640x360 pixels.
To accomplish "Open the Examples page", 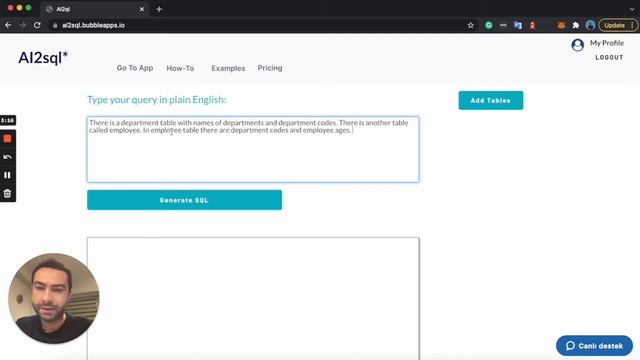I will pyautogui.click(x=228, y=69).
